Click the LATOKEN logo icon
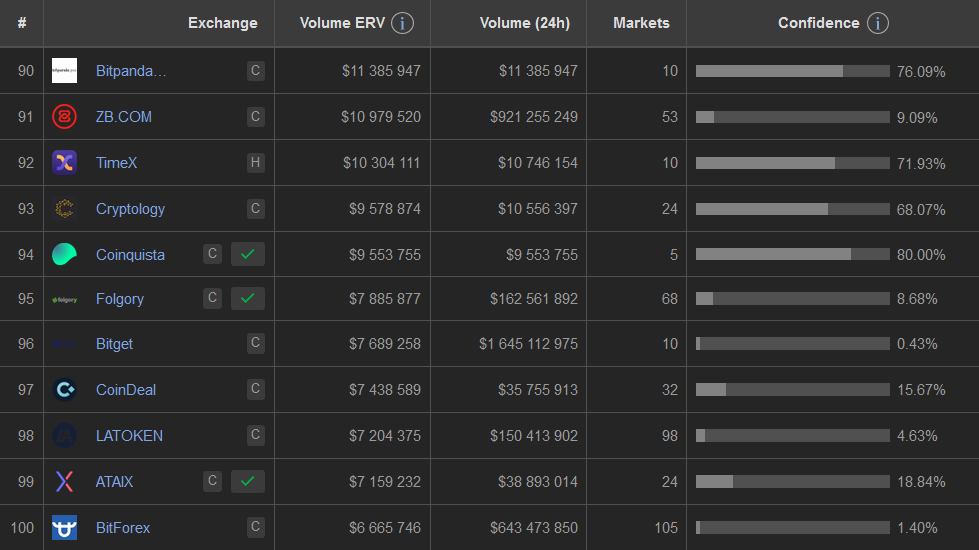 pyautogui.click(x=64, y=435)
